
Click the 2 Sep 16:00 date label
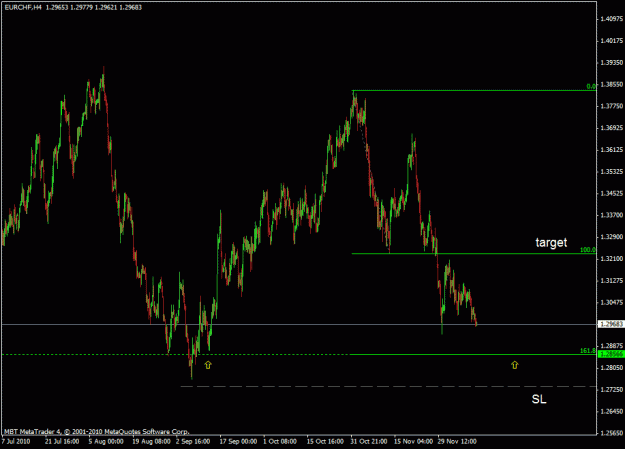coord(193,441)
